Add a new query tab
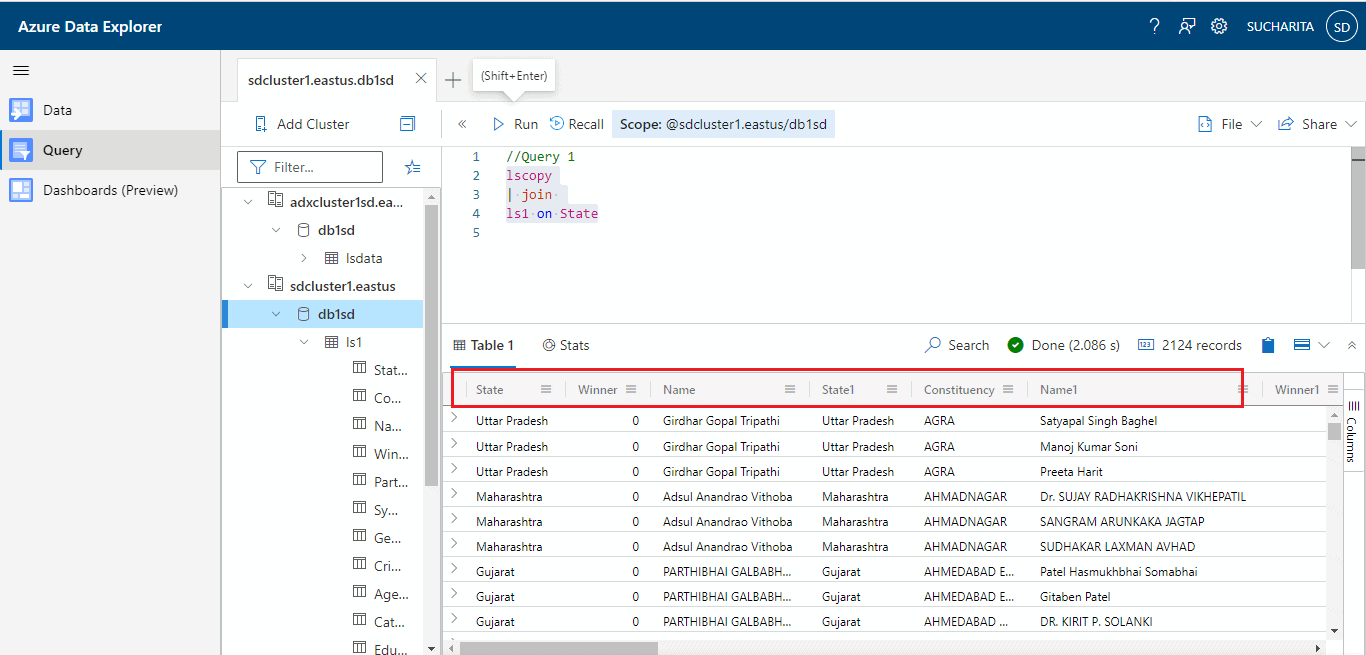The height and width of the screenshot is (655, 1366). tap(453, 80)
